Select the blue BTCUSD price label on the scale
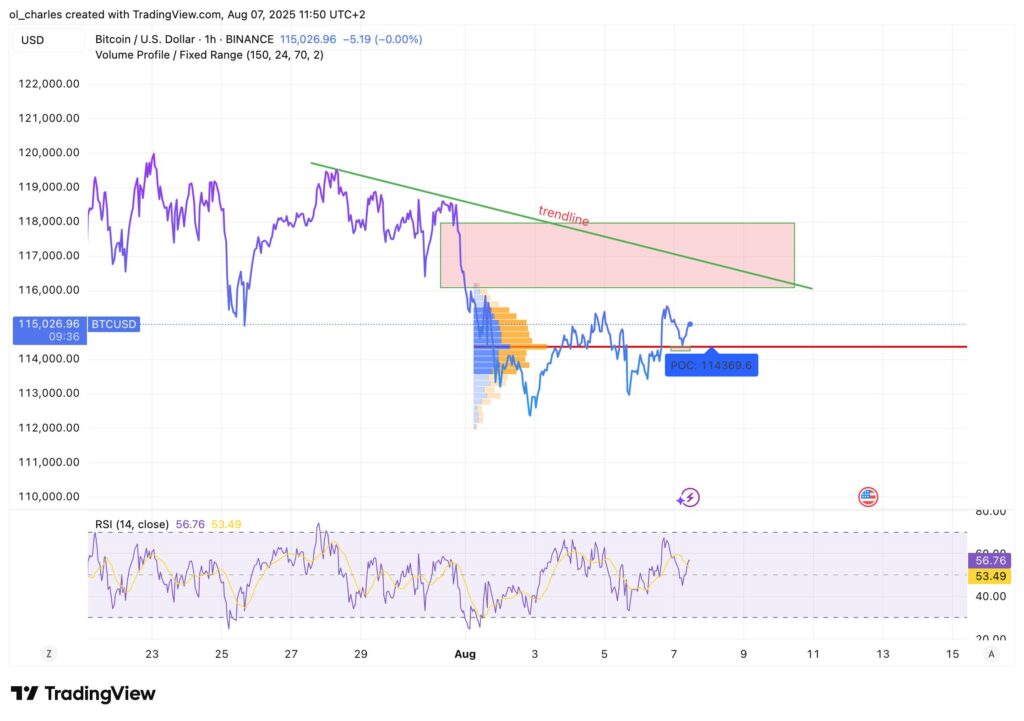 point(113,324)
